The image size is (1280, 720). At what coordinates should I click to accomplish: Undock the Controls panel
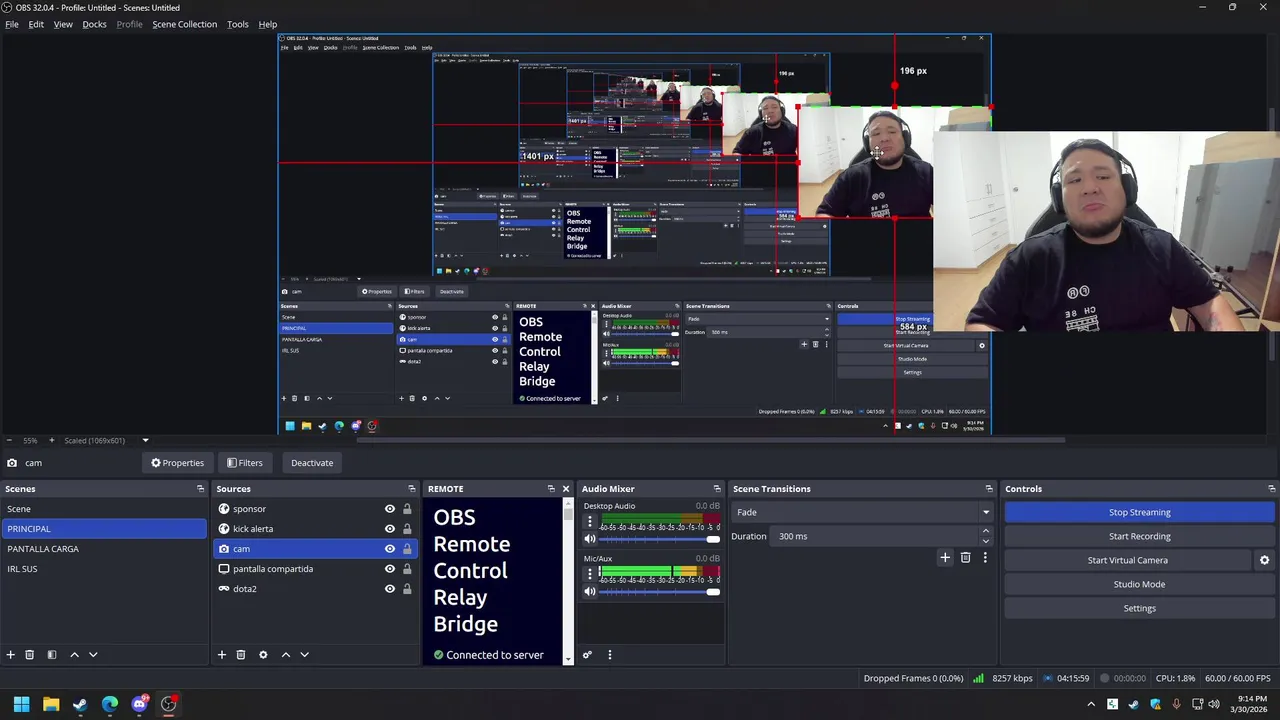pos(1271,489)
